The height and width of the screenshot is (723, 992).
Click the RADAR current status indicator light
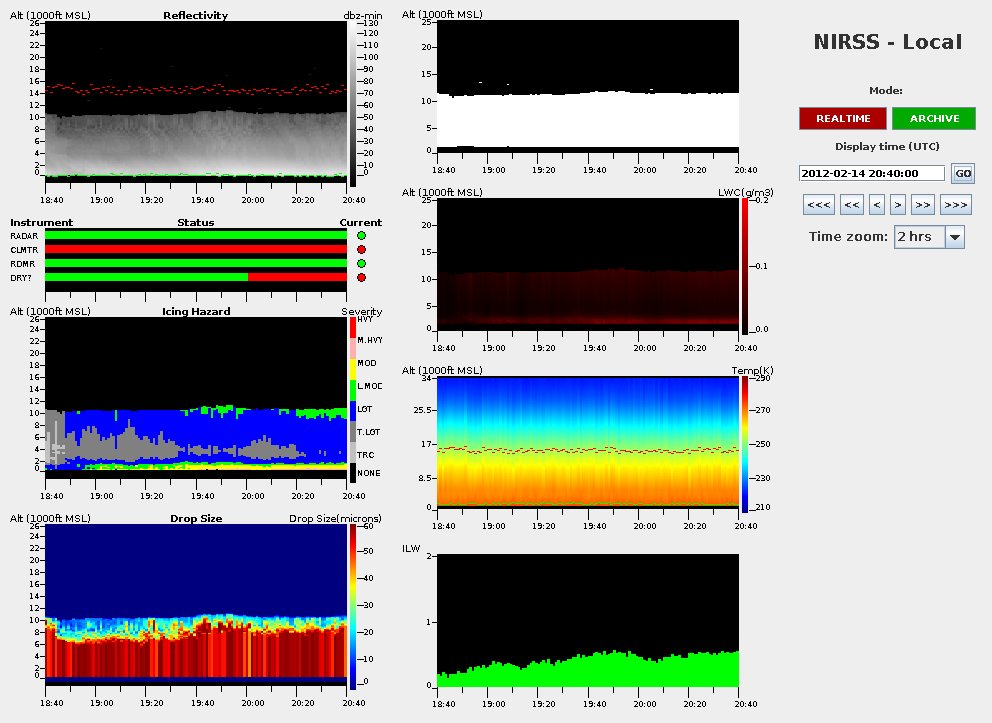[x=361, y=235]
